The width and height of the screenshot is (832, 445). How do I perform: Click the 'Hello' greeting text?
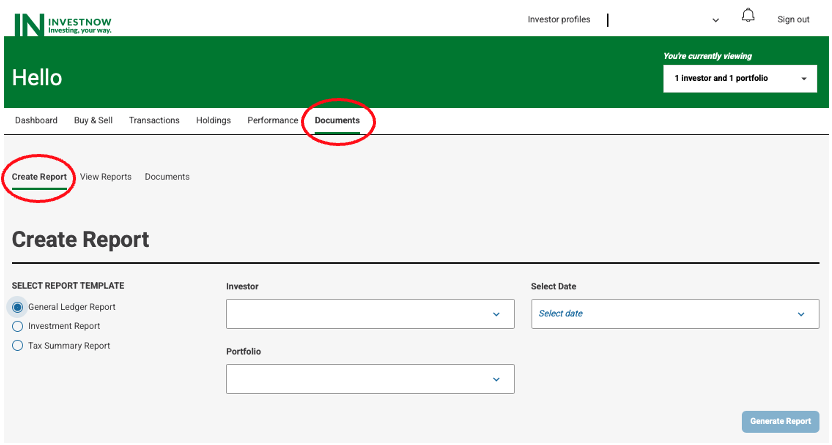pos(37,78)
